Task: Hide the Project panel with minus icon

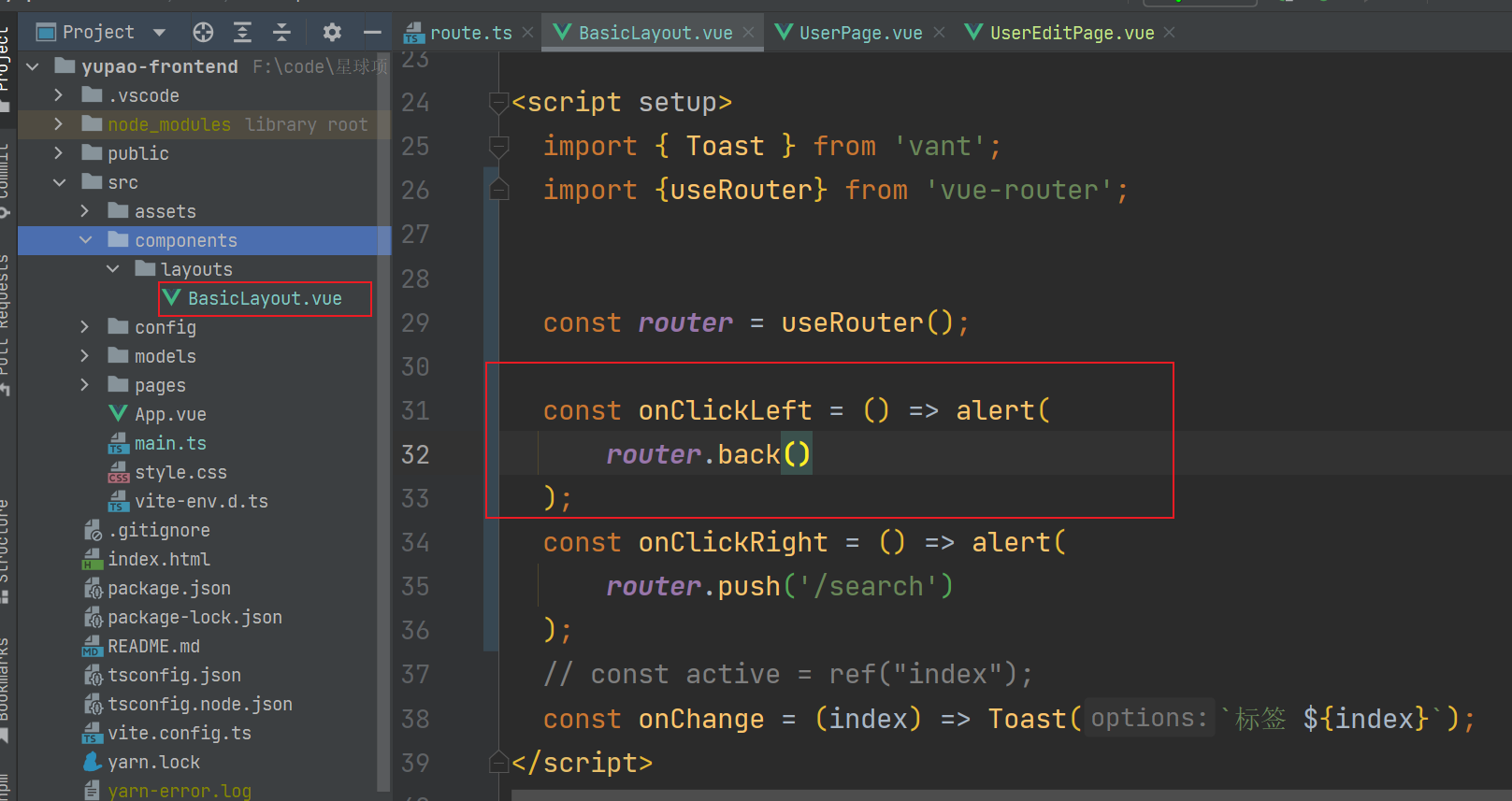Action: click(372, 33)
